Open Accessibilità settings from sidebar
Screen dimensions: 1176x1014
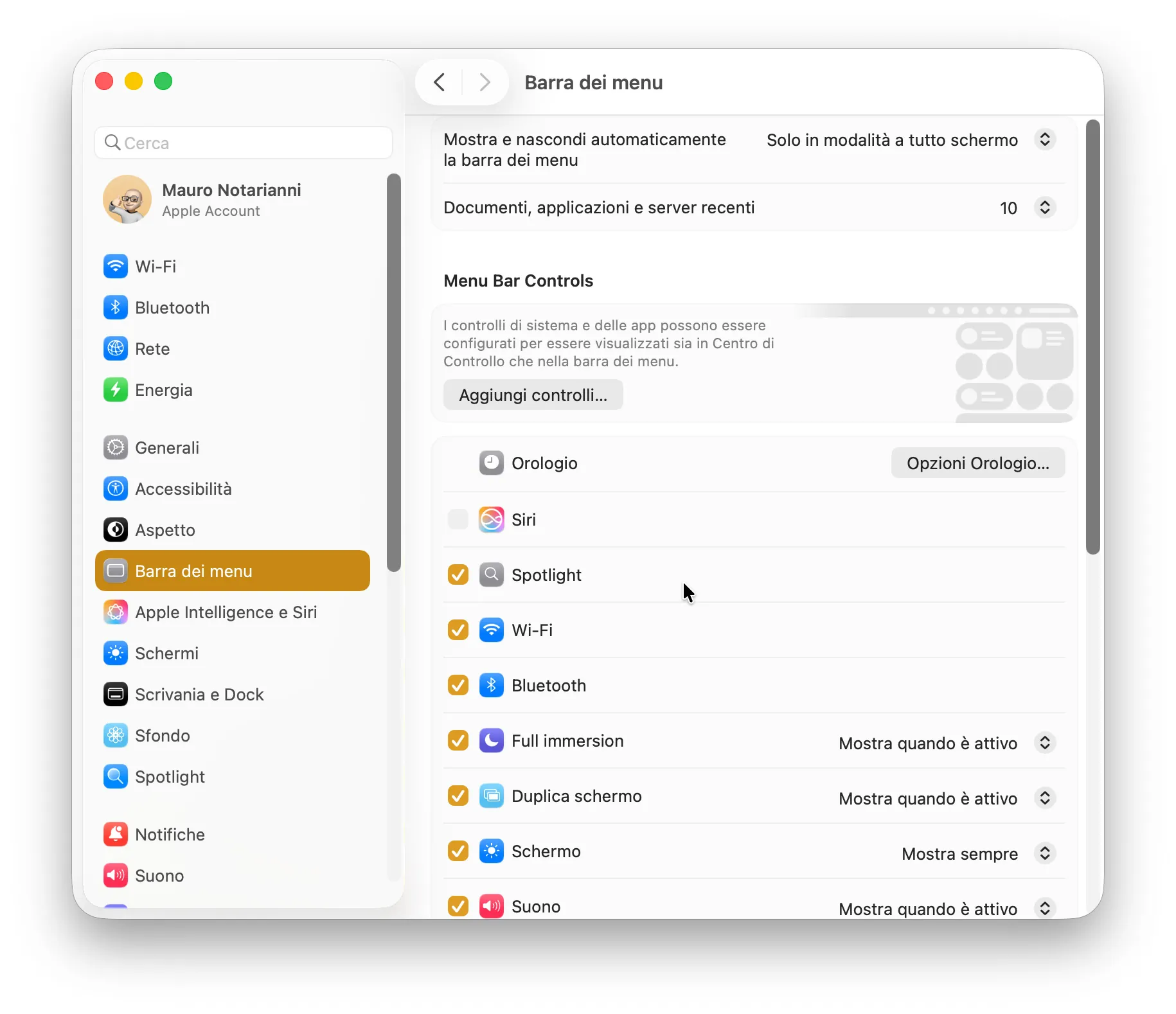[x=116, y=488]
